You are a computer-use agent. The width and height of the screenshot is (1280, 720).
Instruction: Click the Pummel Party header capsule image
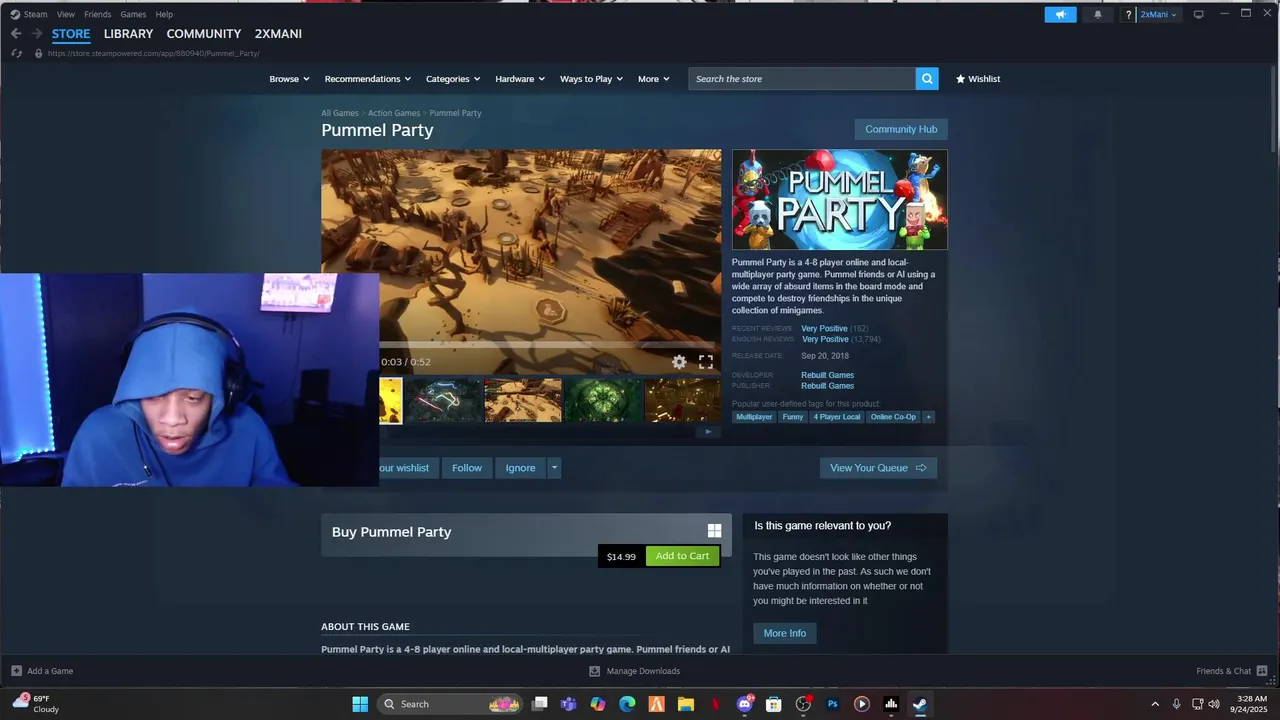click(839, 199)
